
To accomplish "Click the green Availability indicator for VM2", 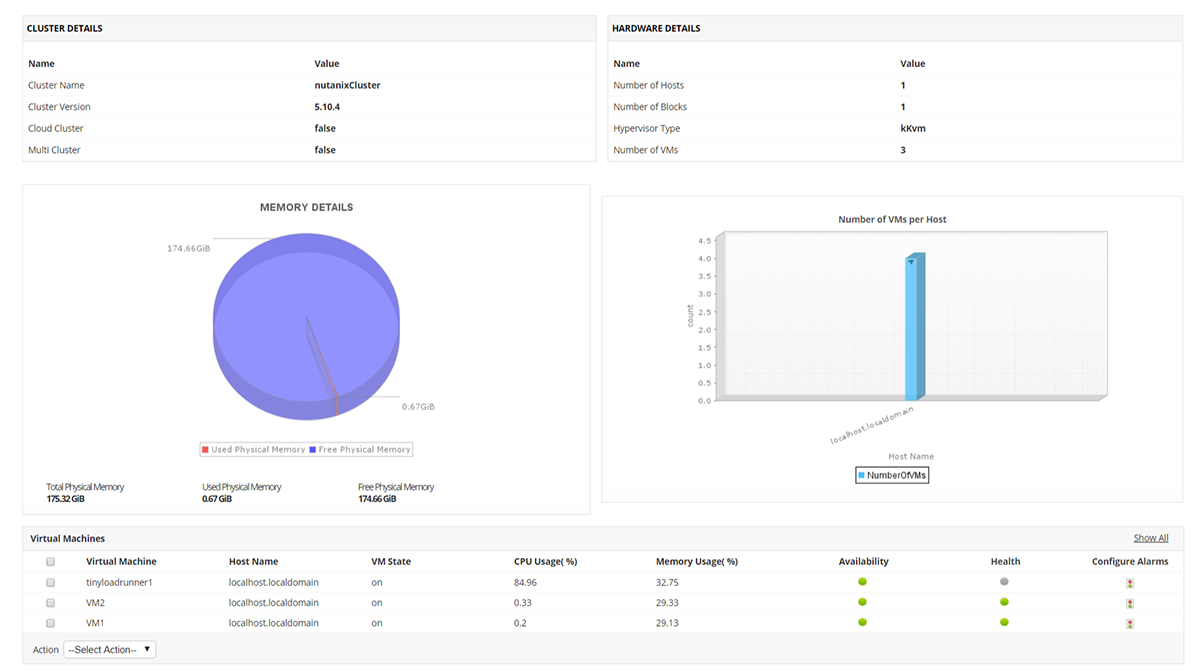I will tap(862, 602).
